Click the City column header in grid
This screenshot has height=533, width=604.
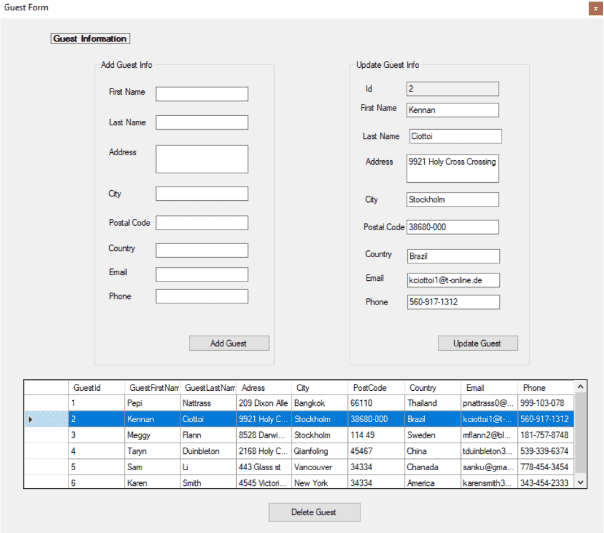pos(320,388)
